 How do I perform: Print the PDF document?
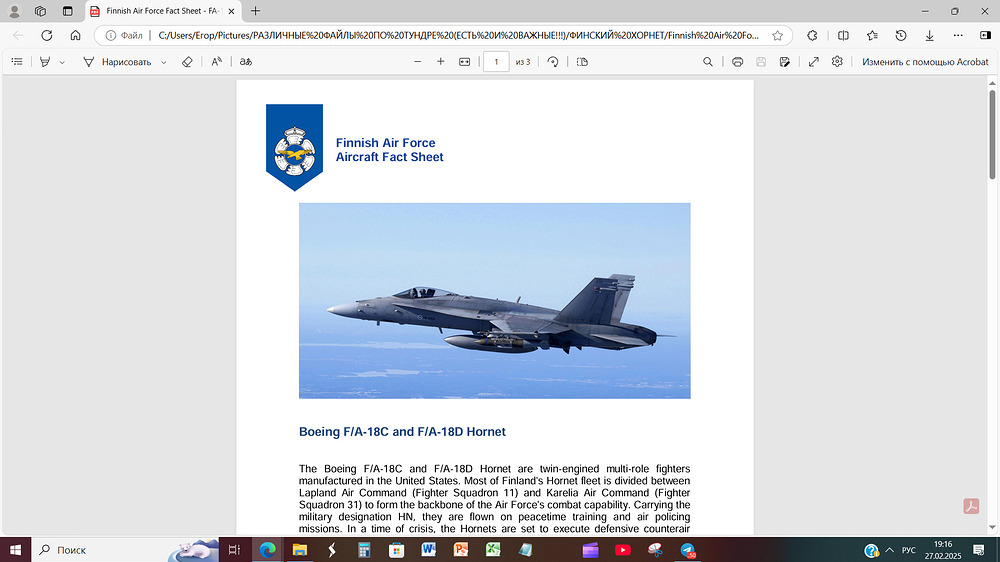coord(737,62)
